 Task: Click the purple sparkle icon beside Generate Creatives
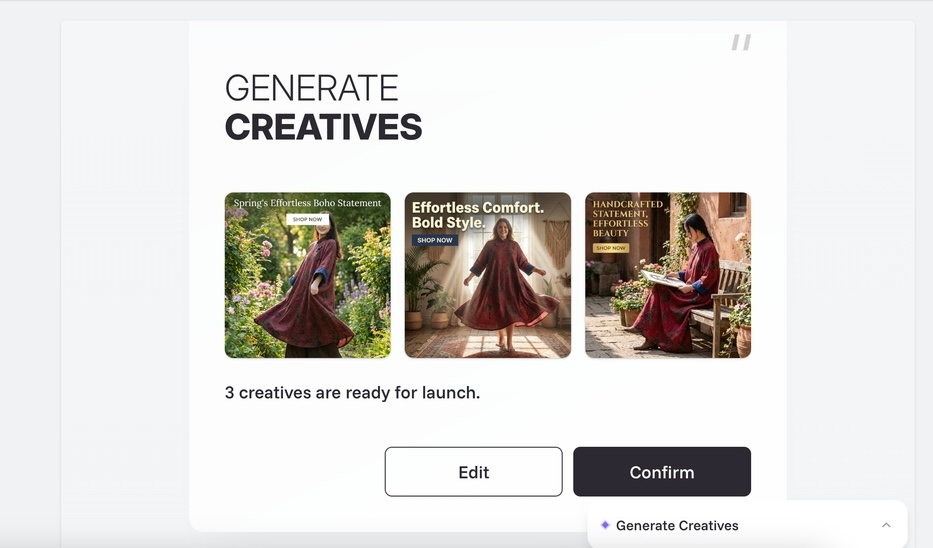605,525
